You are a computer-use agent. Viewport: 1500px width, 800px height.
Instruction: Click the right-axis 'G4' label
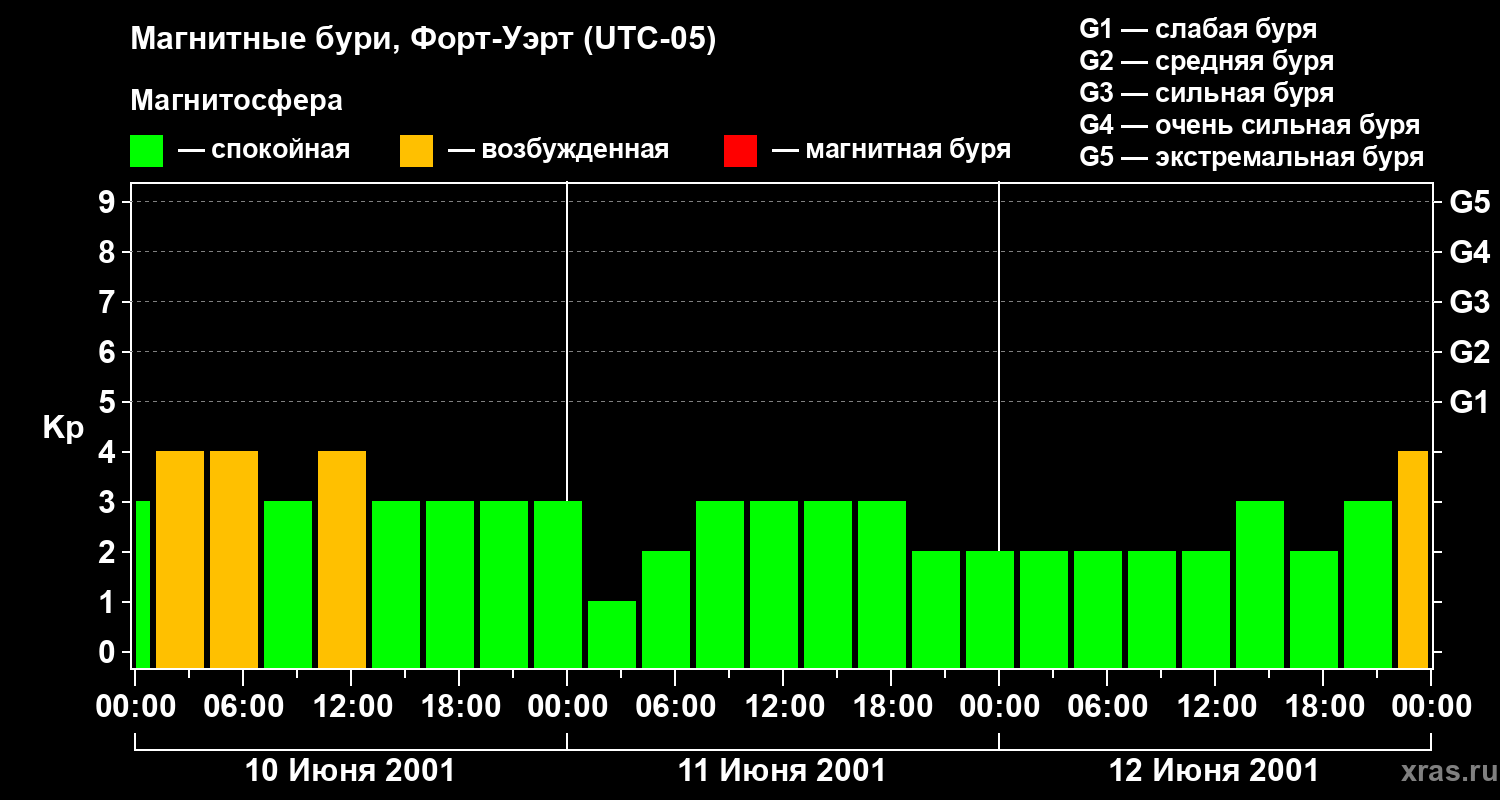point(1469,252)
